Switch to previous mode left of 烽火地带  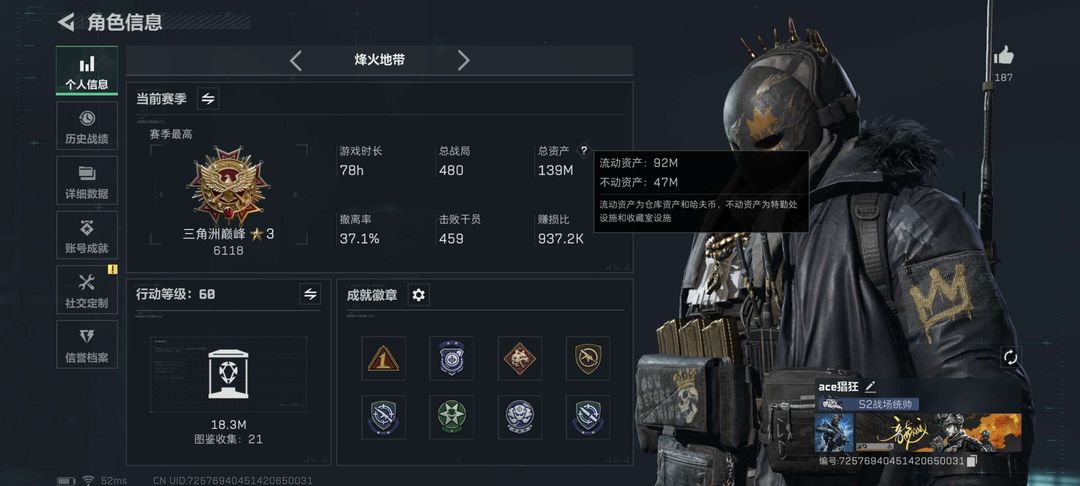pos(295,61)
